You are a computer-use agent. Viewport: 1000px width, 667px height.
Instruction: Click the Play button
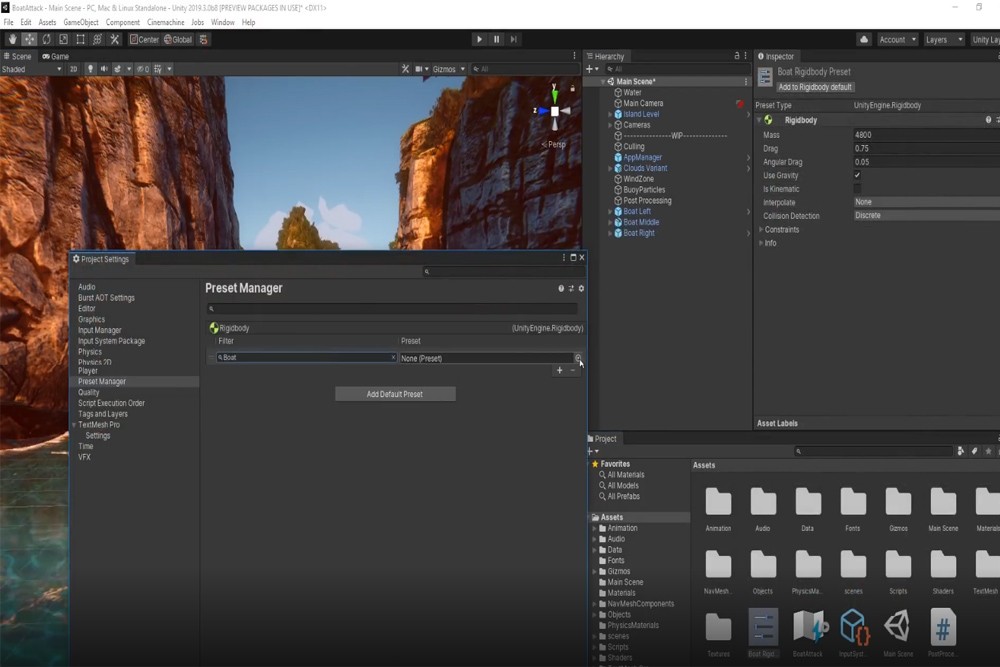480,40
